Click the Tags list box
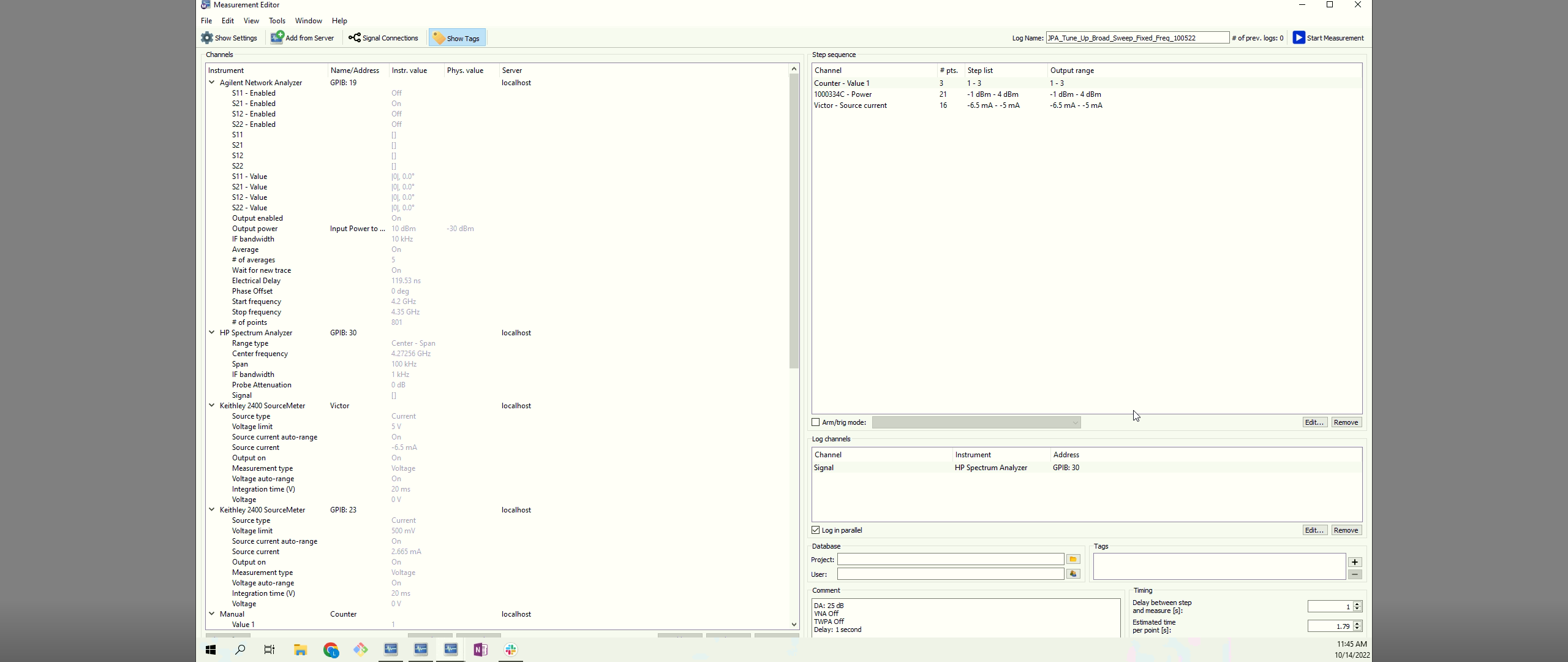Screen dimensions: 1568x662 click(1219, 566)
